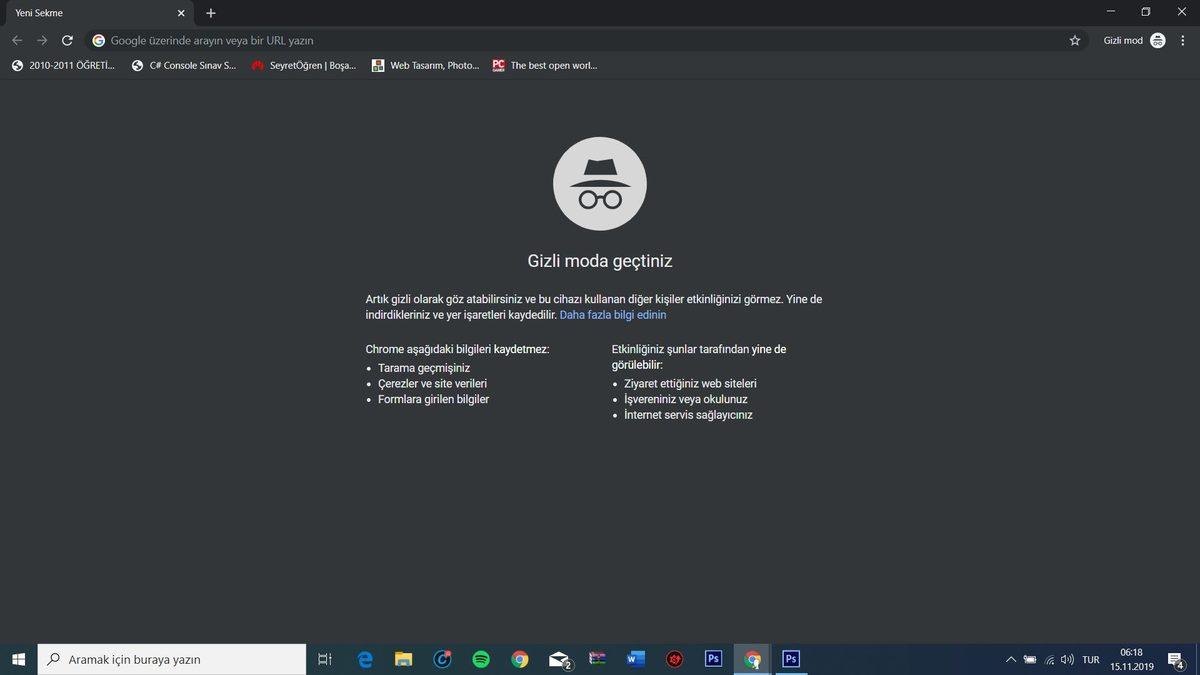
Task: Click the "Daha fazla bilgi edinin" link
Action: coord(613,315)
